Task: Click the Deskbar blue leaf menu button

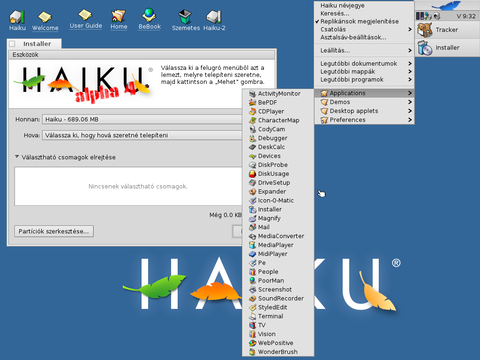Action: click(447, 5)
